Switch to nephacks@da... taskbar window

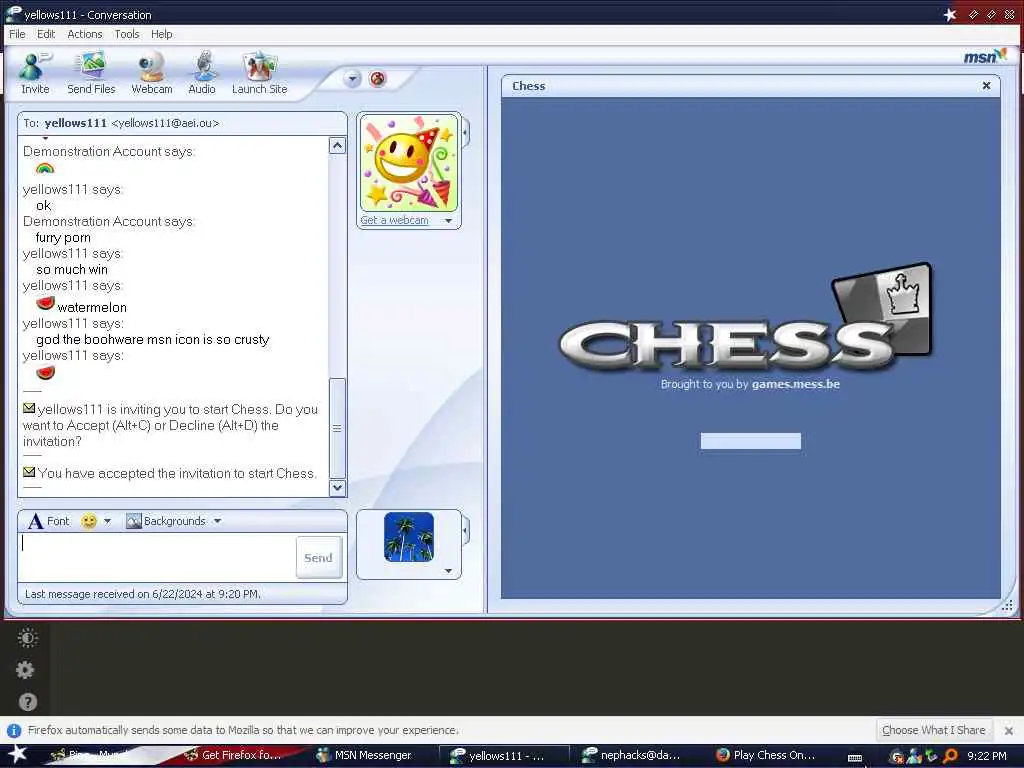639,755
